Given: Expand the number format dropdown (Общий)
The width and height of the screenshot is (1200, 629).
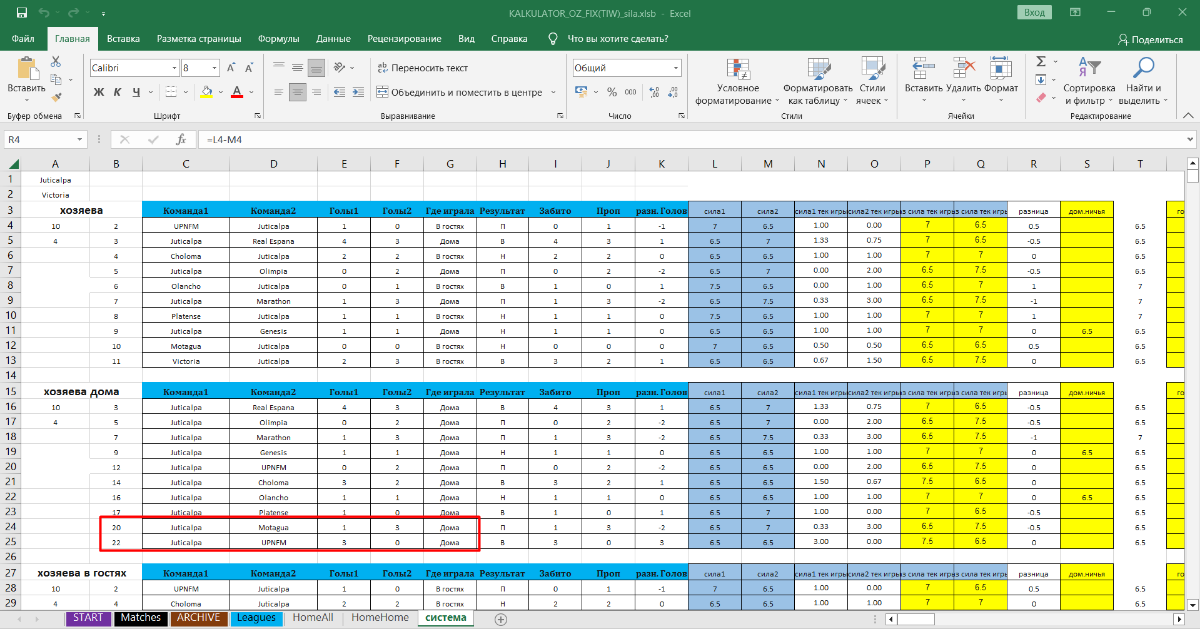Looking at the screenshot, I should pyautogui.click(x=678, y=68).
